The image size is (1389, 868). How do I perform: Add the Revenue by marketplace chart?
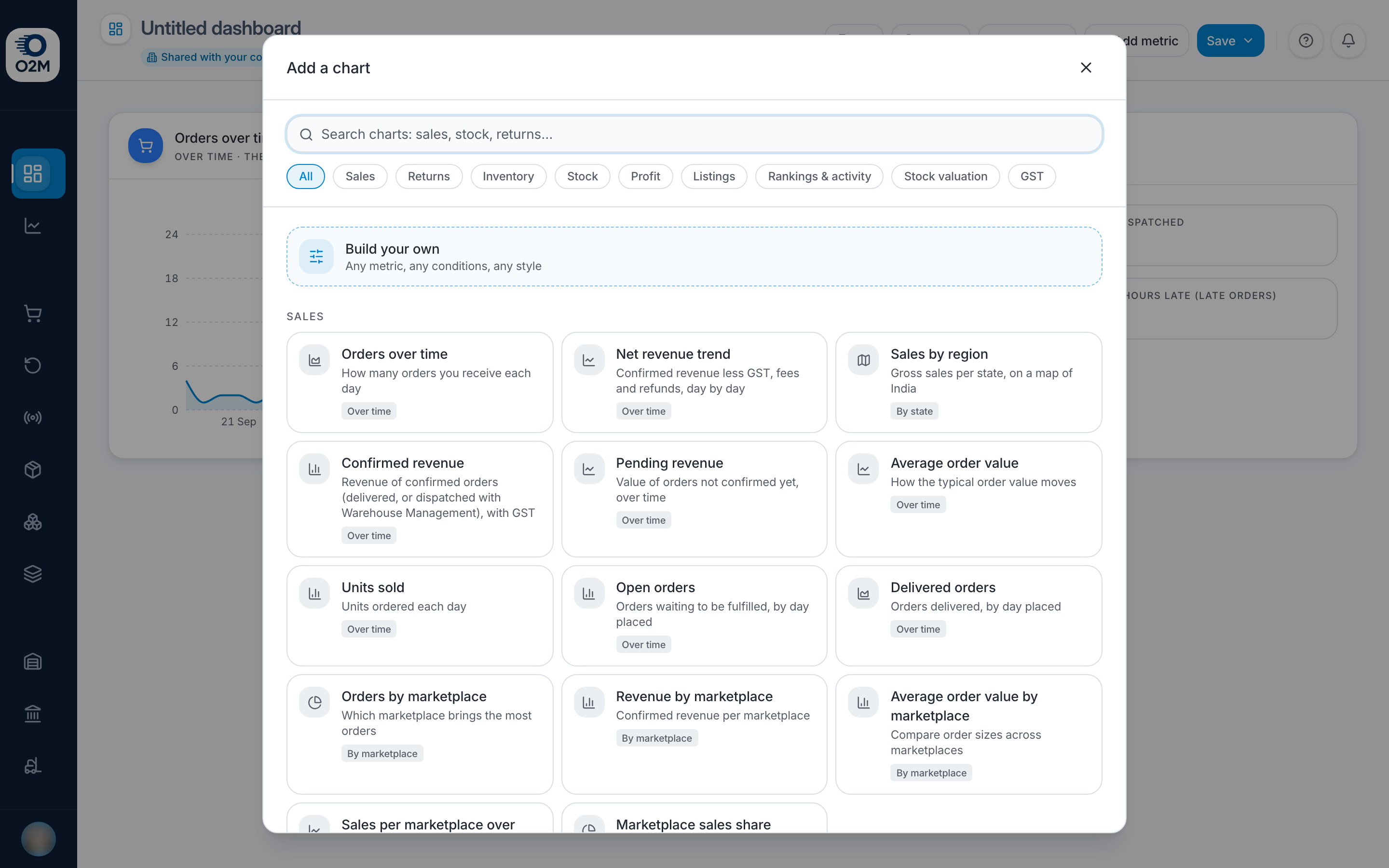[694, 734]
